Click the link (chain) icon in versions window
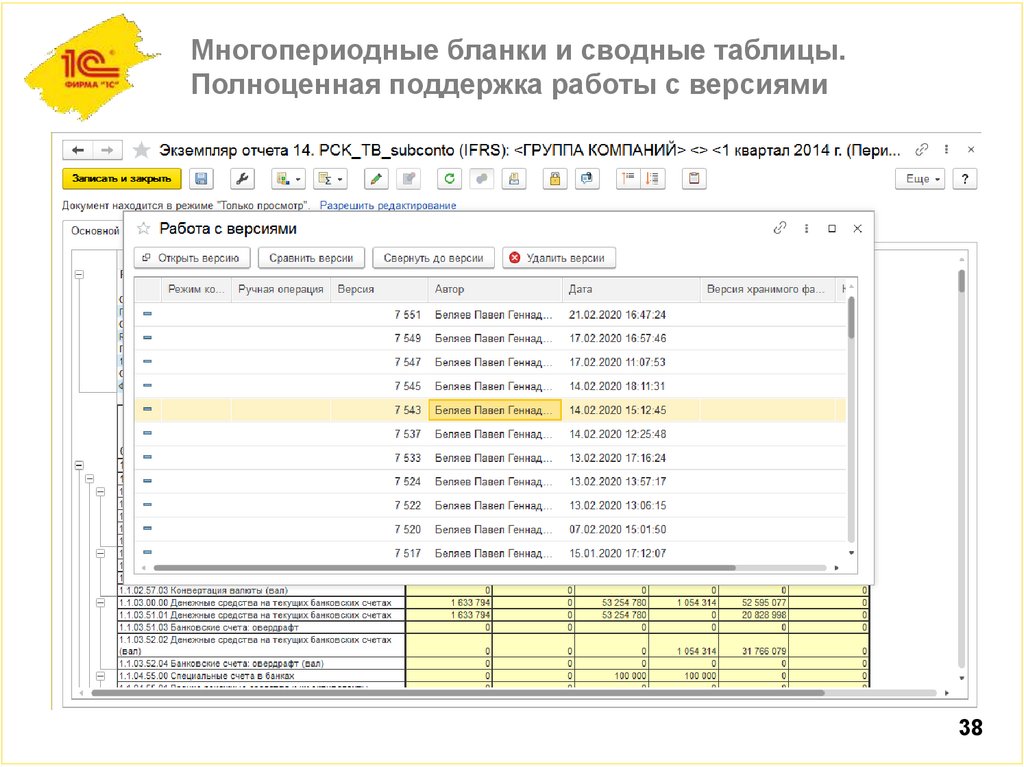This screenshot has height=767, width=1024. coord(778,228)
